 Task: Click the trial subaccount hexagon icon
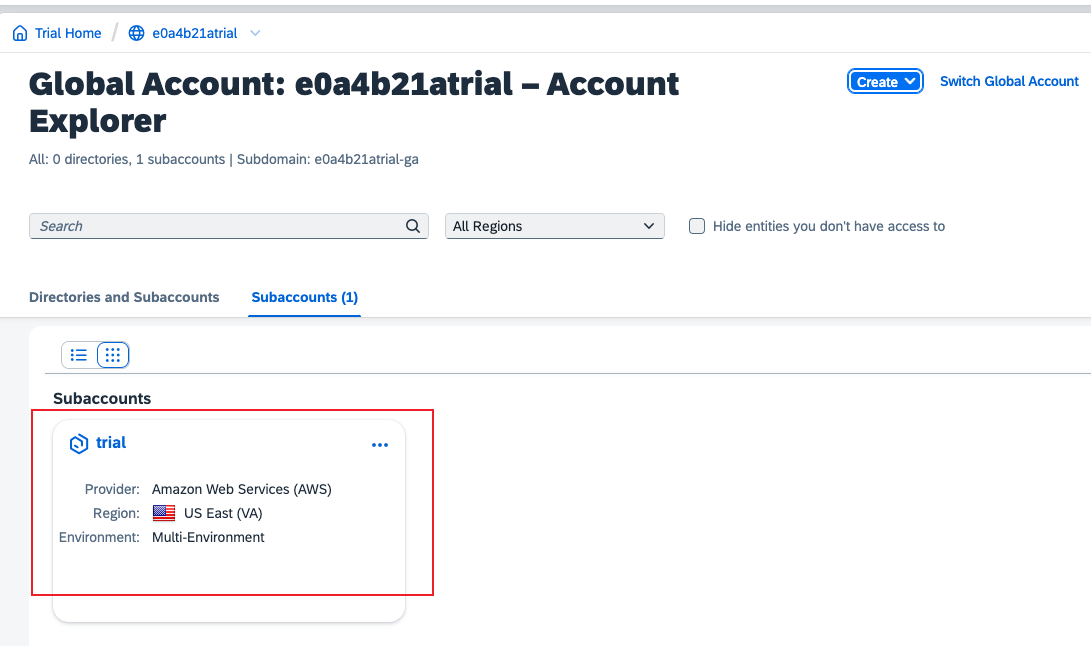79,444
